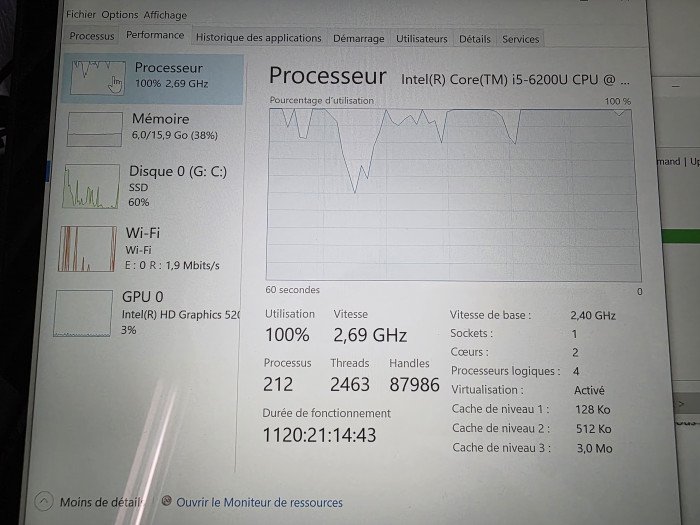Click the Disque 0 (G: C:) label
This screenshot has height=525, width=700.
(178, 171)
